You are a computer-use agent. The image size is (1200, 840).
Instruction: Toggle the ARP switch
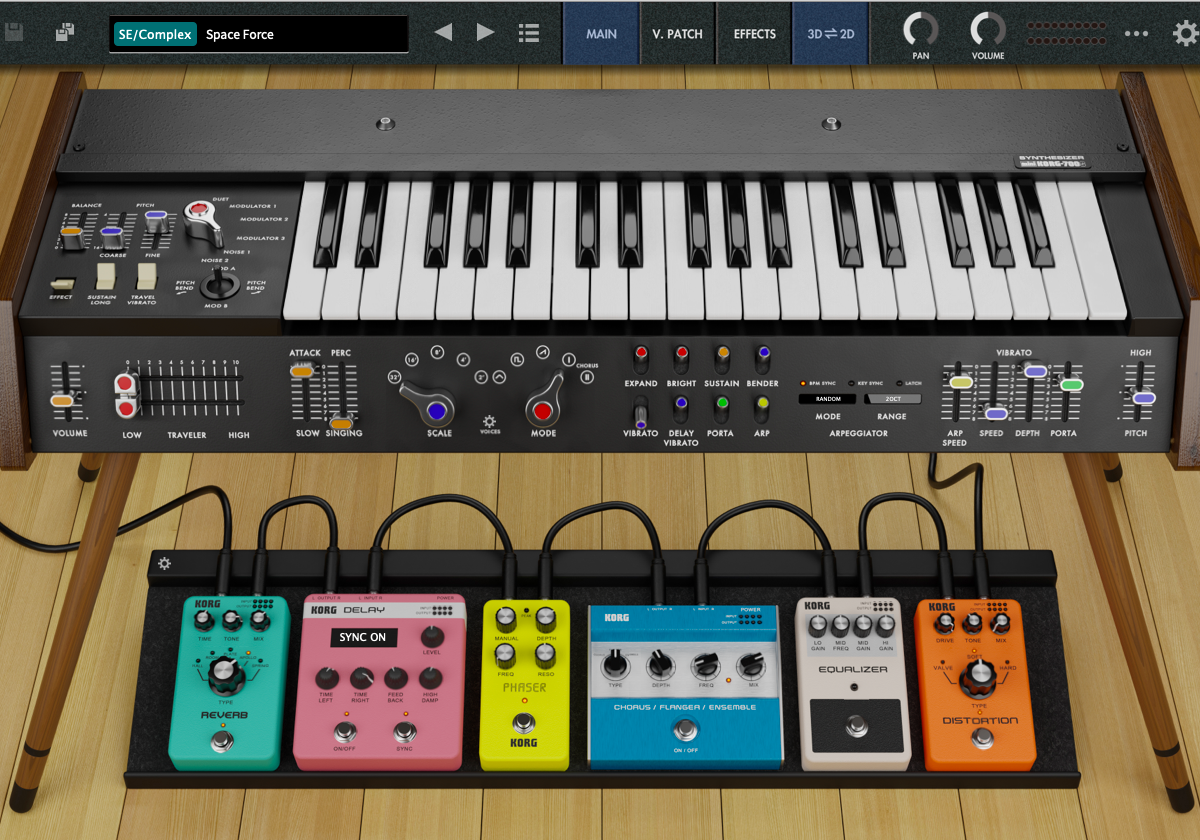coord(762,410)
